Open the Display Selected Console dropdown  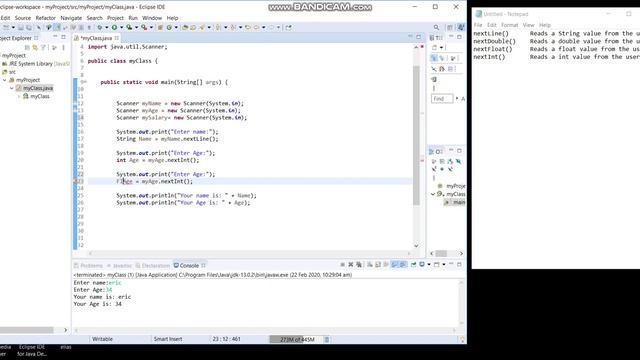[429, 265]
